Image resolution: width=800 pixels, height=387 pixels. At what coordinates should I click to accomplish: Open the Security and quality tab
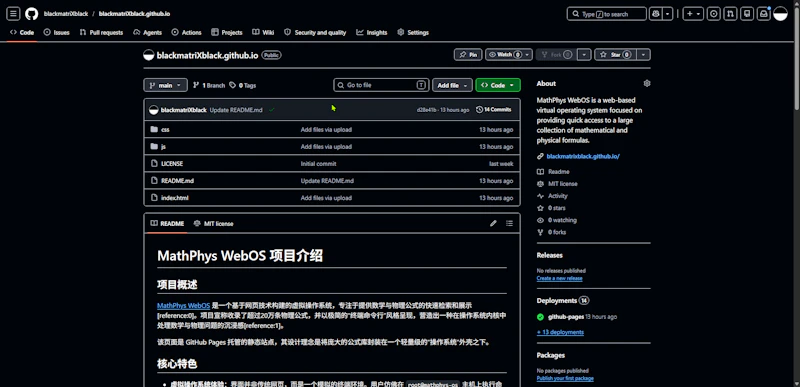click(315, 32)
